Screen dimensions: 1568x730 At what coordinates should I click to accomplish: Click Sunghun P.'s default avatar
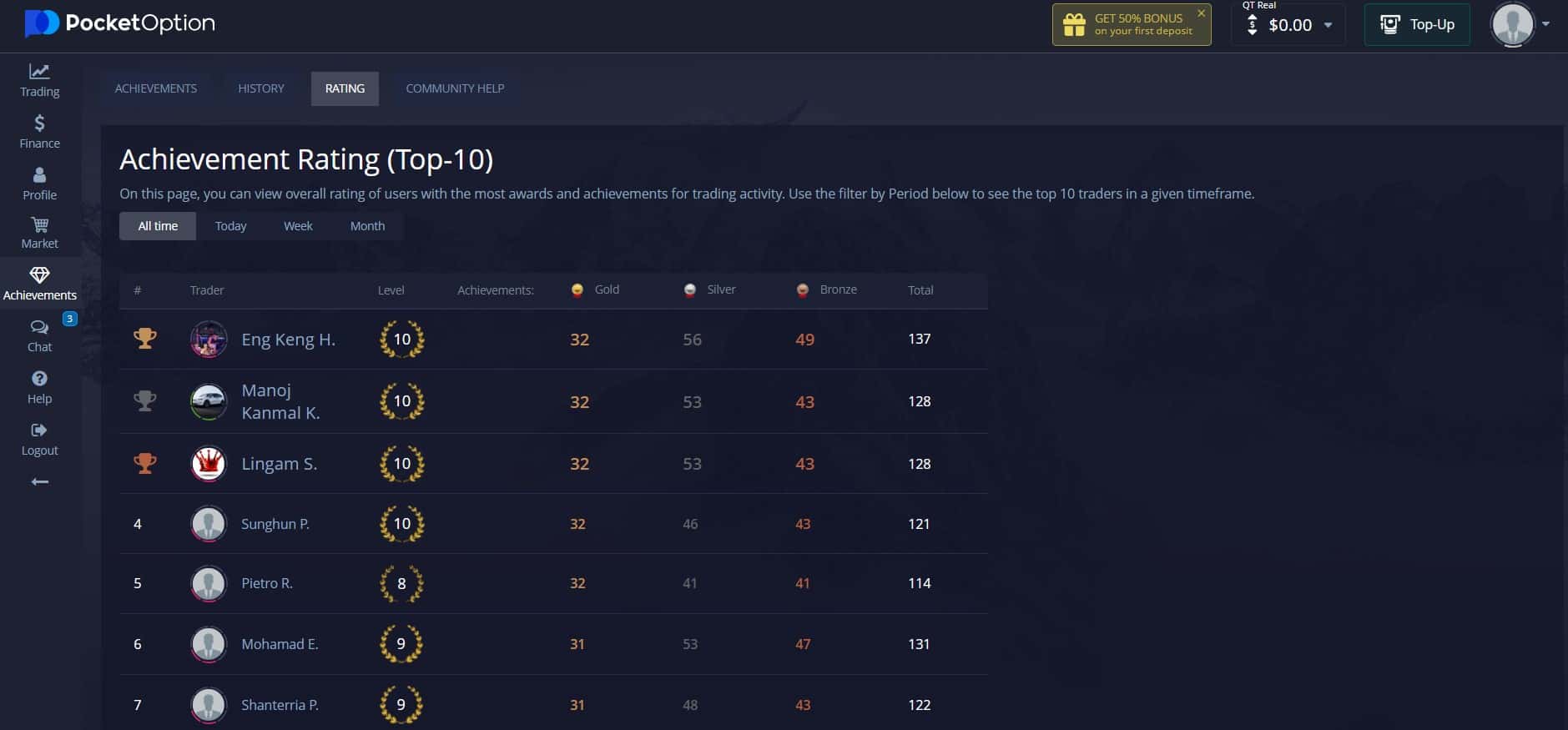tap(209, 524)
